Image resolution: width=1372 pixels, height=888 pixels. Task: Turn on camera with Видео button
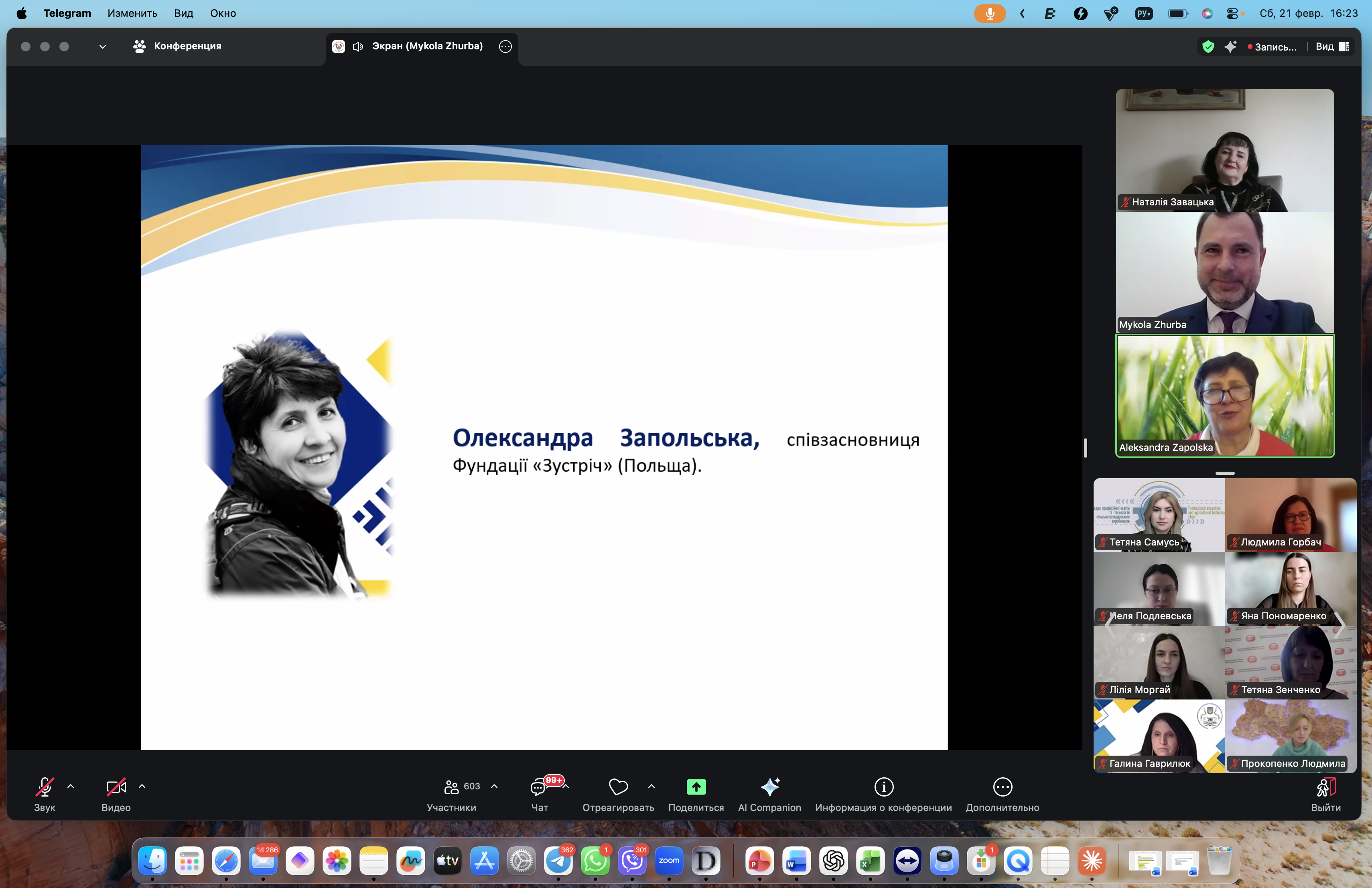[x=116, y=787]
